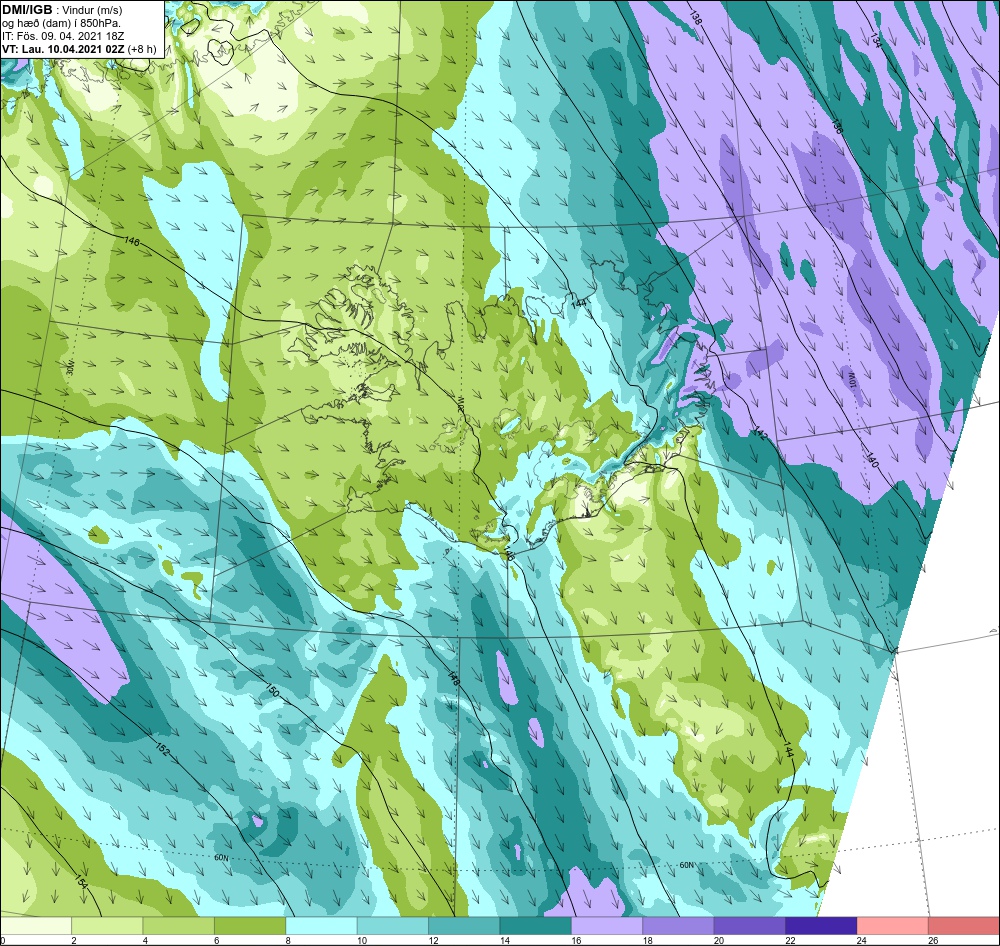Click the '144' contour label near Iceland's north coast
The image size is (1000, 946).
[x=580, y=304]
